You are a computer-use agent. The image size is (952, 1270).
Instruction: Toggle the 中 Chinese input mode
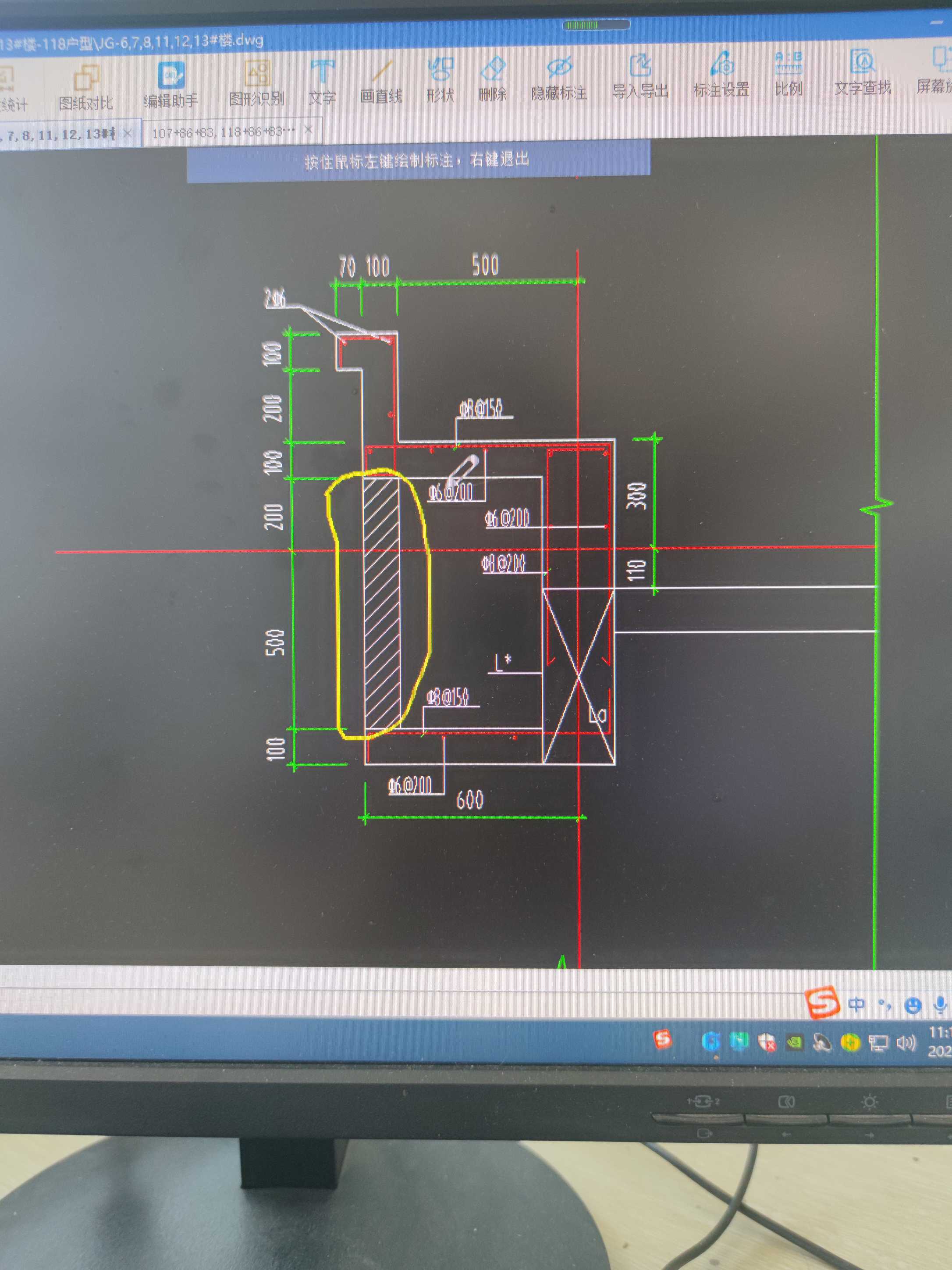(856, 1004)
